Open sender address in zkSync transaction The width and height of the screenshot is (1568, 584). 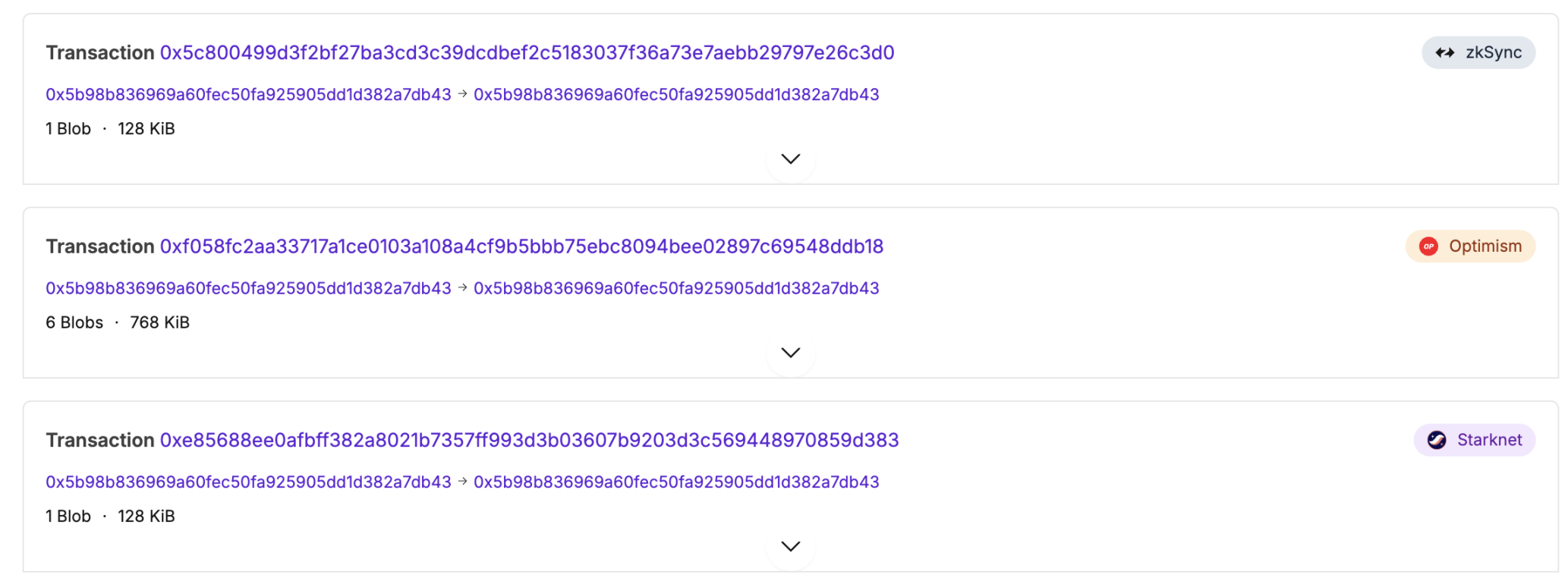[248, 95]
